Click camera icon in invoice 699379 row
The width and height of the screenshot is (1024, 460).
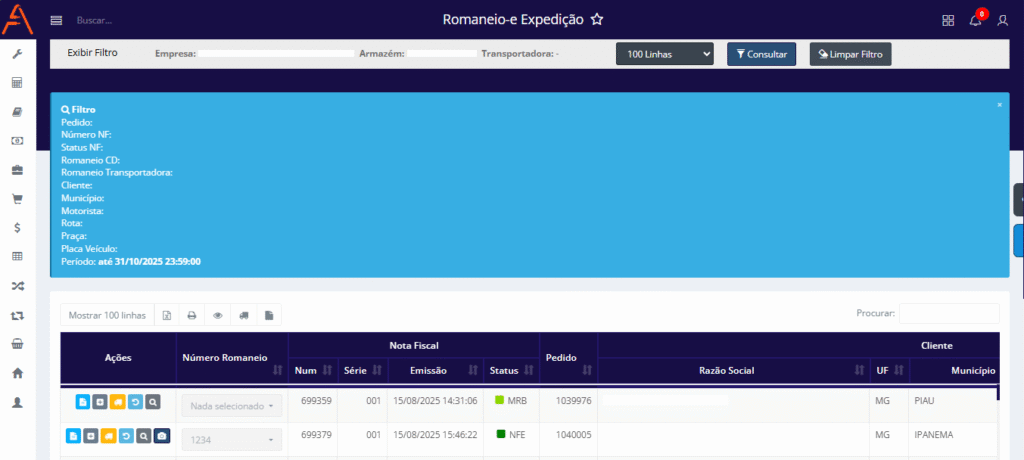tap(162, 436)
